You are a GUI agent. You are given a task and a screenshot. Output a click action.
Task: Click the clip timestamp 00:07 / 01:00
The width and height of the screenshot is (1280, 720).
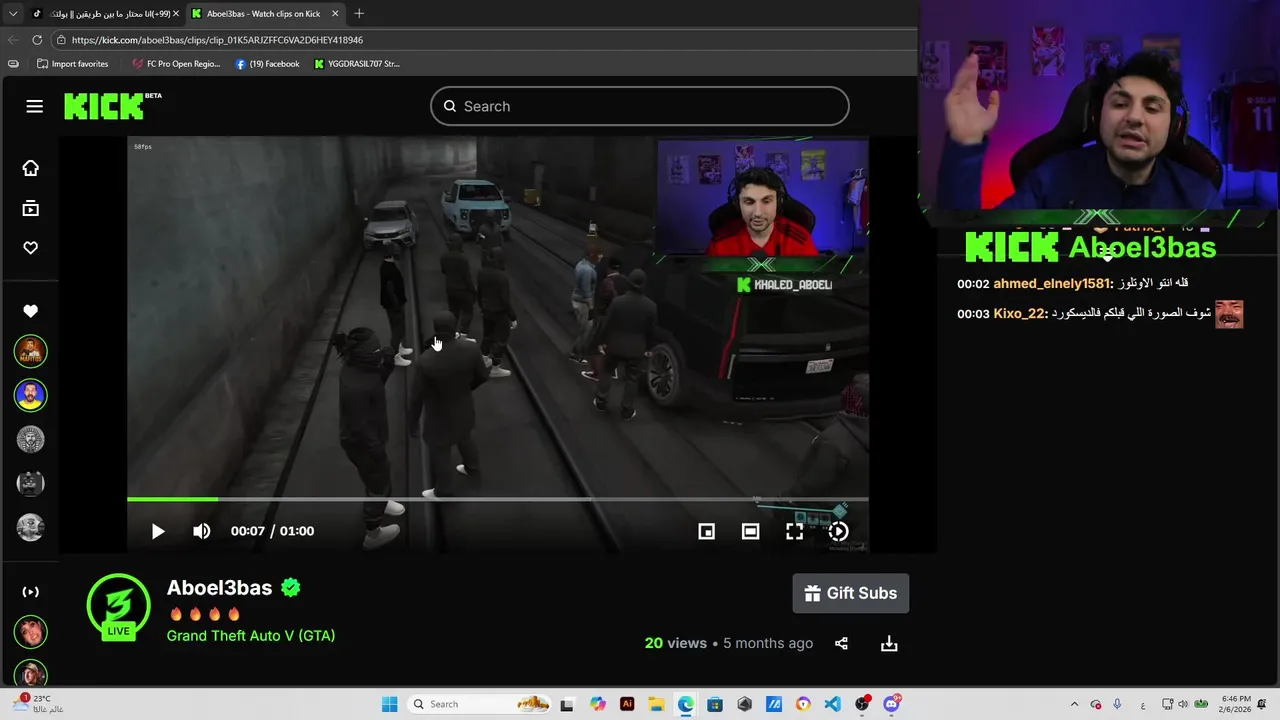click(272, 531)
